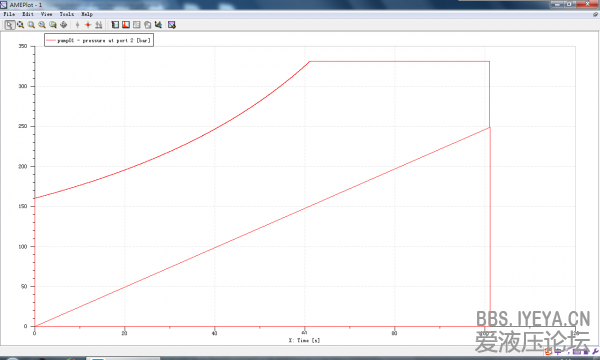Click the pump01 pressure legend label
Viewport: 600px width, 360px height.
click(x=104, y=40)
